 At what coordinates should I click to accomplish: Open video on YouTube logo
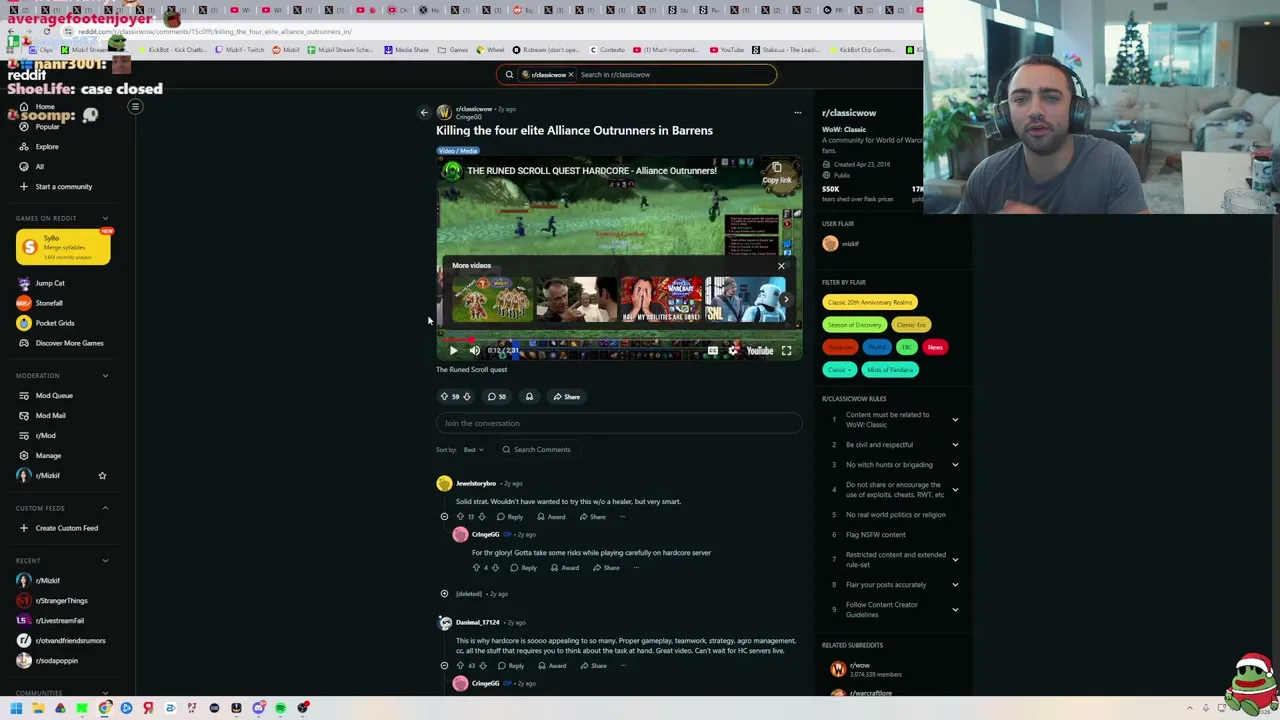coord(760,351)
